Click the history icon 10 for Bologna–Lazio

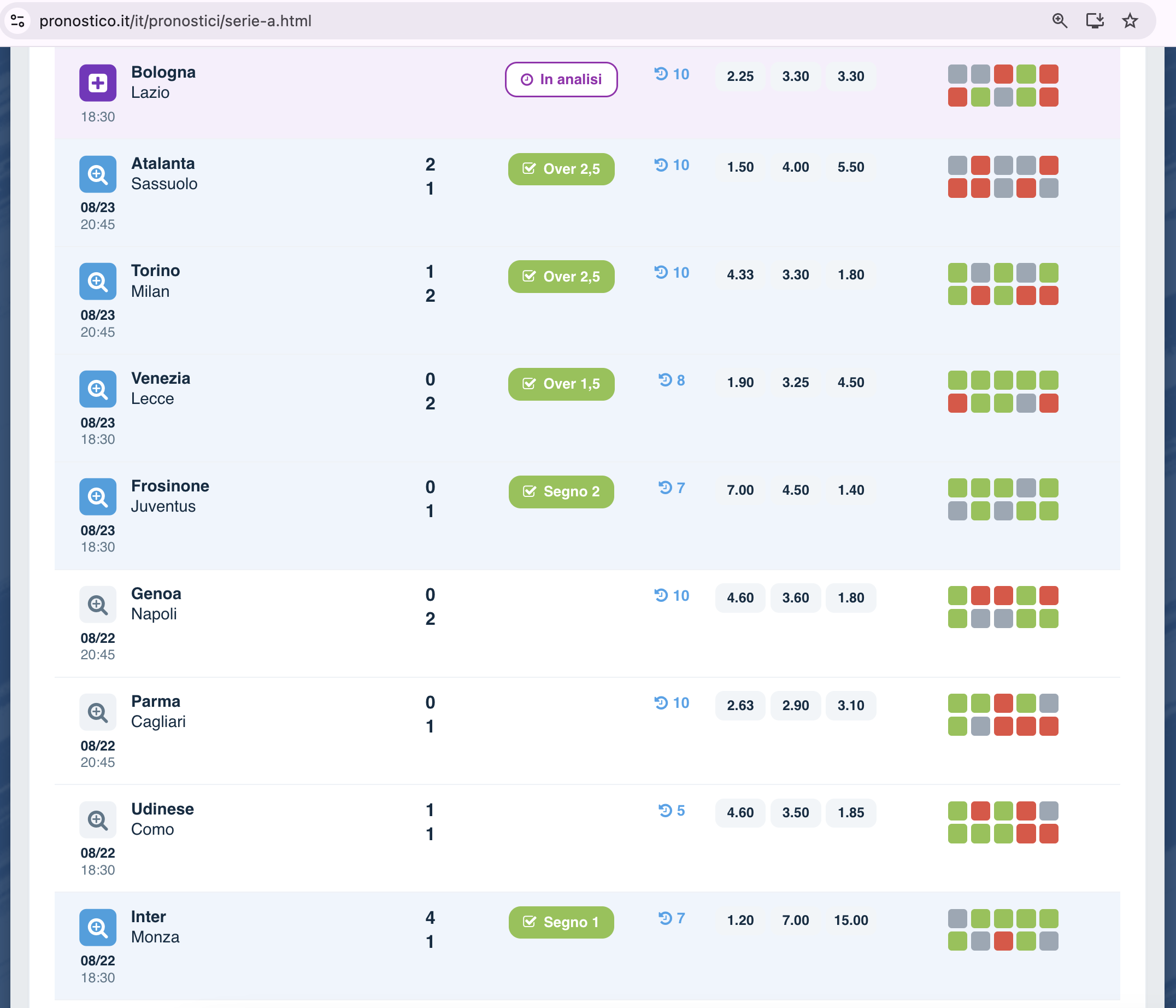pyautogui.click(x=672, y=74)
